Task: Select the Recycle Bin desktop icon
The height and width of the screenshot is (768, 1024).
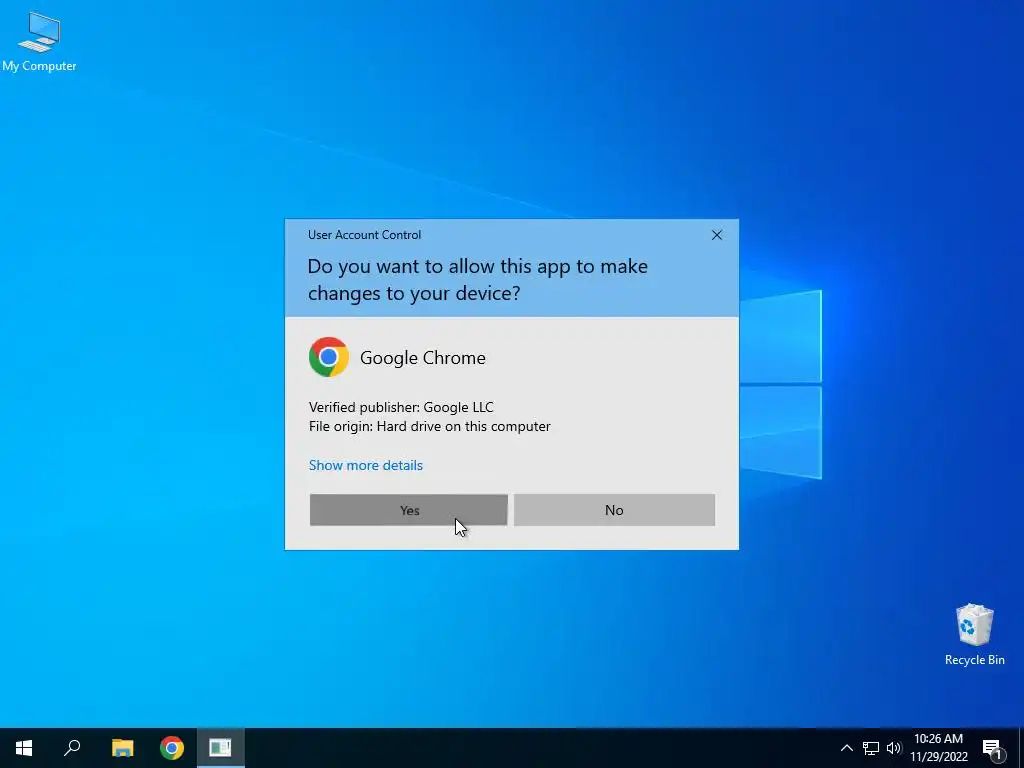Action: [974, 635]
